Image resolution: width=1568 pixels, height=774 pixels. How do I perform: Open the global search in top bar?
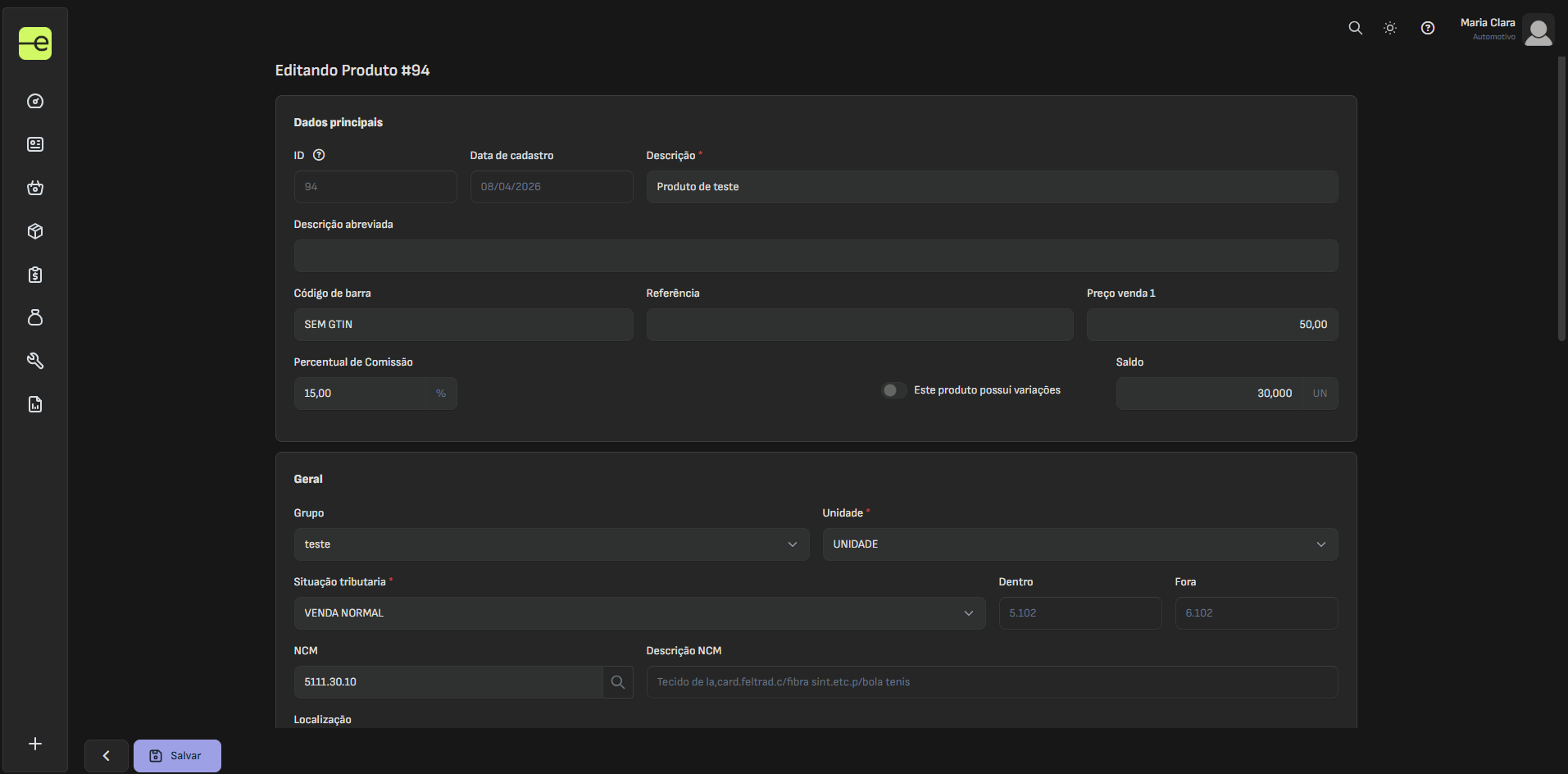(1356, 28)
